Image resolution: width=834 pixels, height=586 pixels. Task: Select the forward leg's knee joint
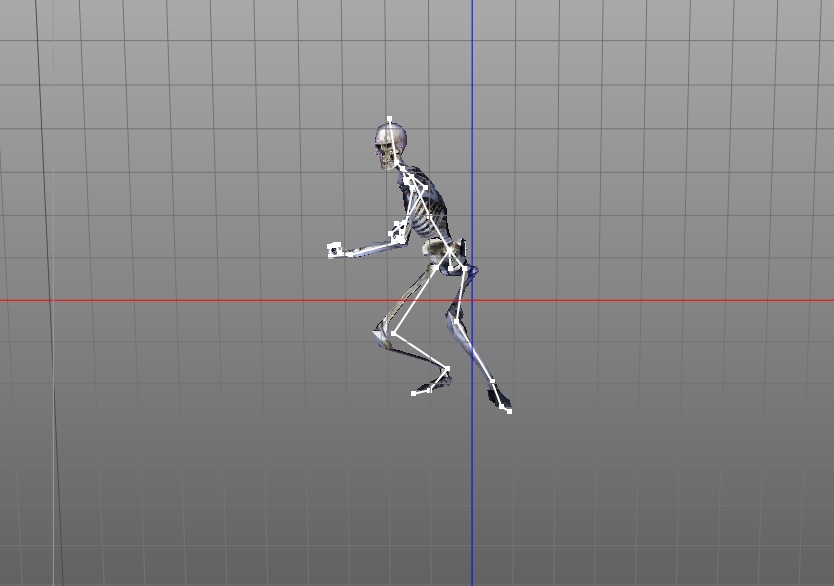(x=392, y=334)
